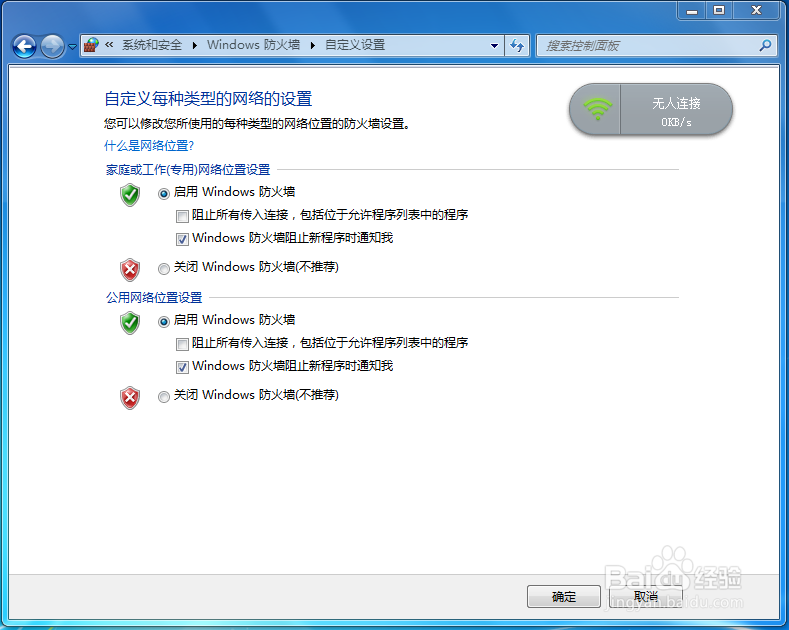
Task: Click red shield icon in public network section
Action: (x=130, y=398)
